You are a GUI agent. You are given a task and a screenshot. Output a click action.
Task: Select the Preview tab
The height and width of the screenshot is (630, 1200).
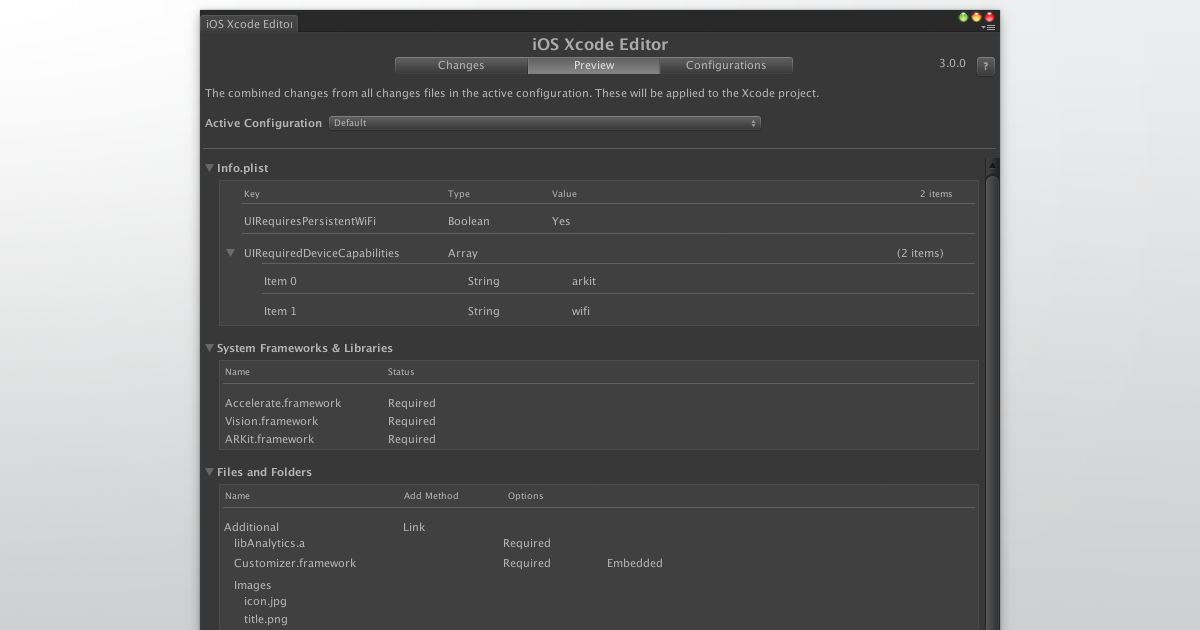pyautogui.click(x=593, y=65)
